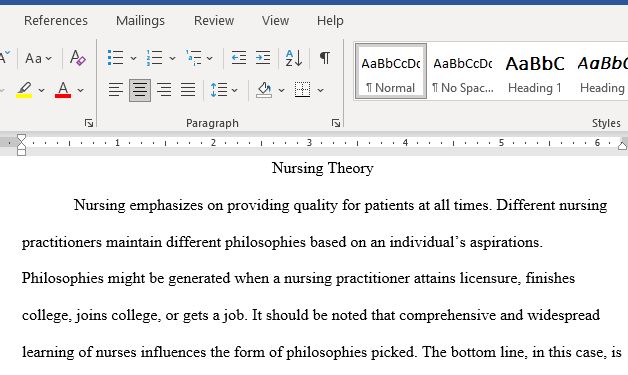The height and width of the screenshot is (375, 628).
Task: Open the Borders dropdown arrow
Action: (x=320, y=91)
